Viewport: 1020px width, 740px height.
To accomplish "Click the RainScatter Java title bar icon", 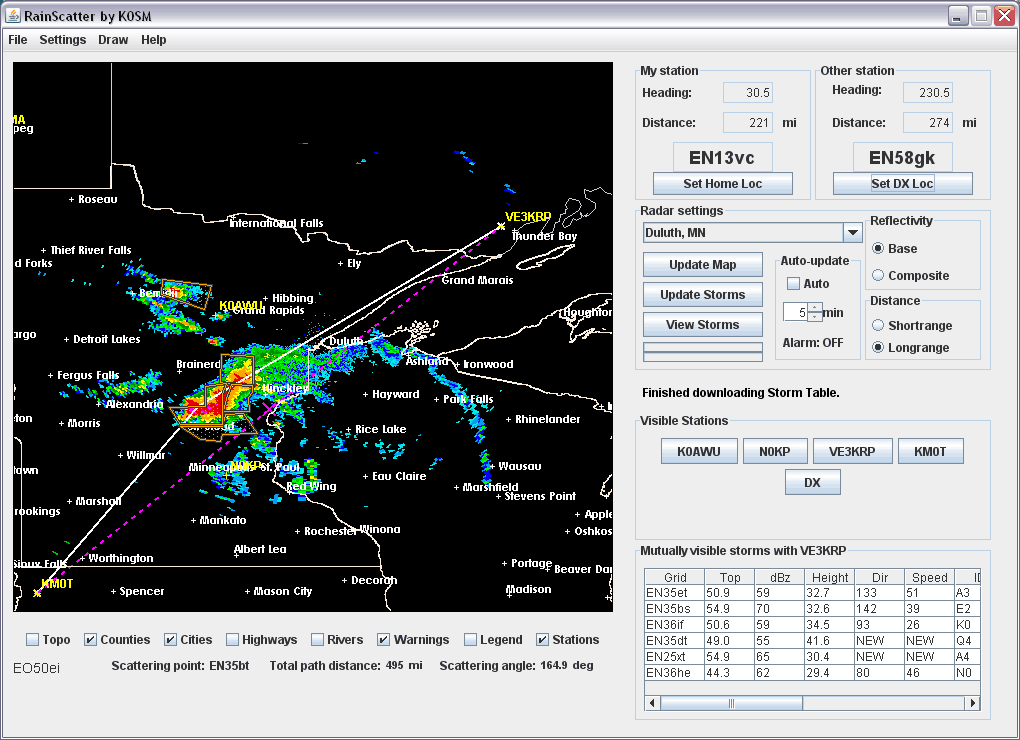I will coord(14,16).
